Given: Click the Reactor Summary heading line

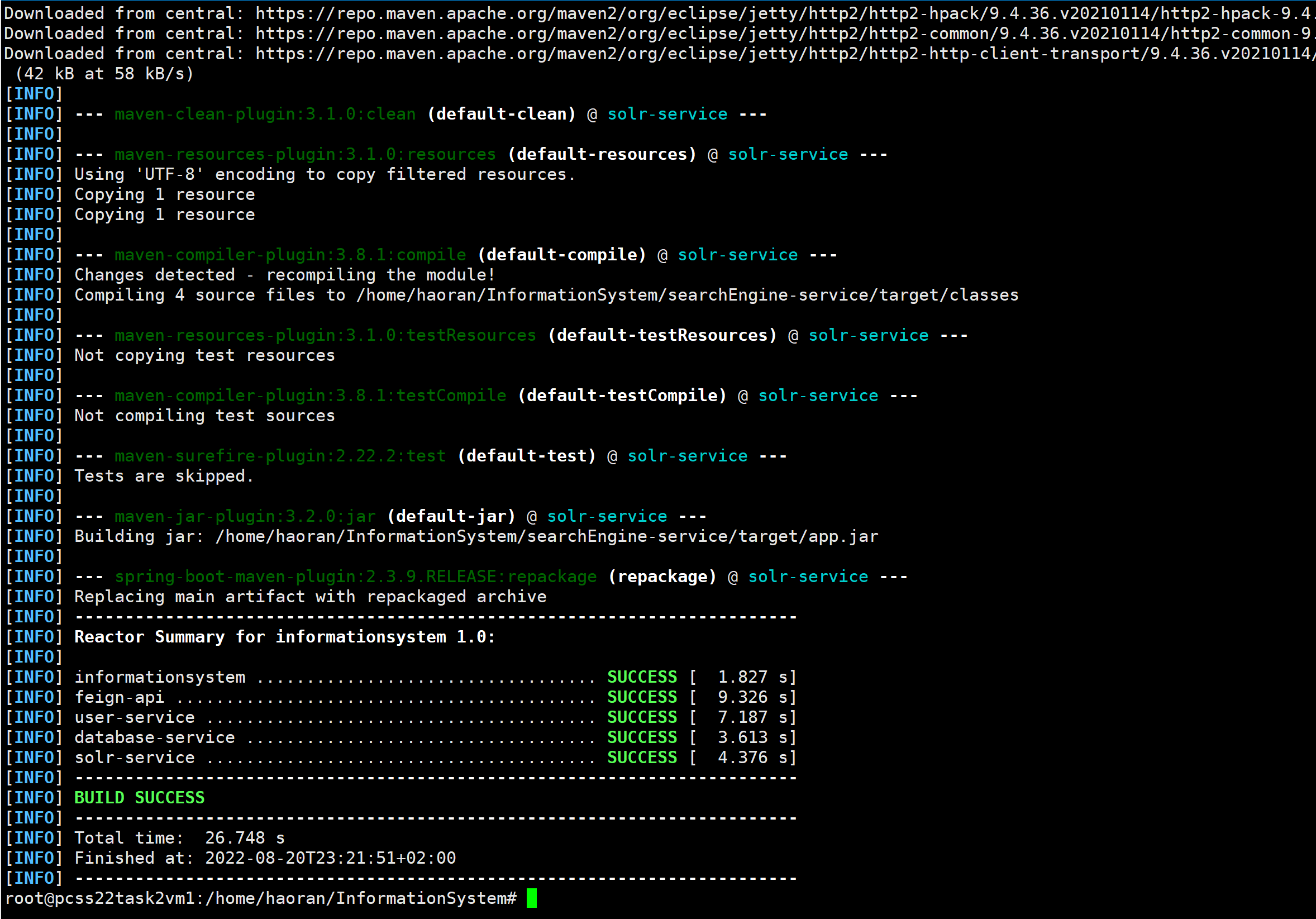Looking at the screenshot, I should pos(284,637).
